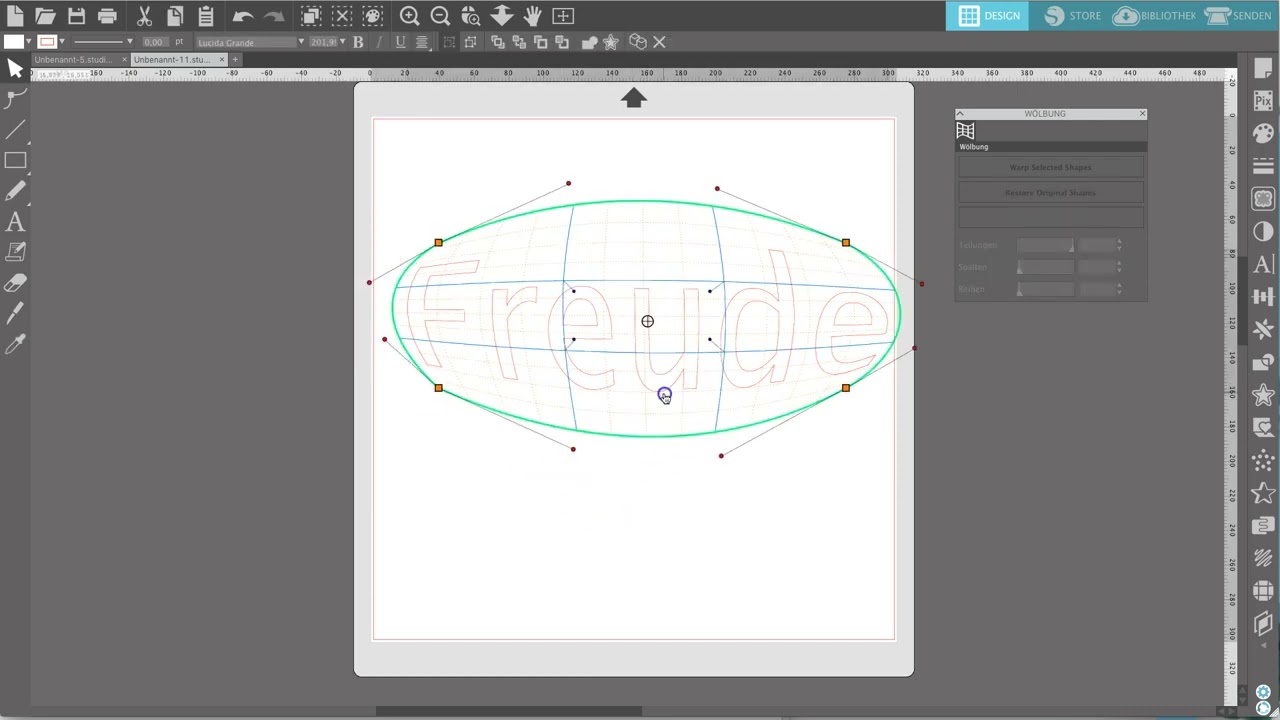Open the line color dropdown arrow
This screenshot has width=1280, height=720.
62,42
